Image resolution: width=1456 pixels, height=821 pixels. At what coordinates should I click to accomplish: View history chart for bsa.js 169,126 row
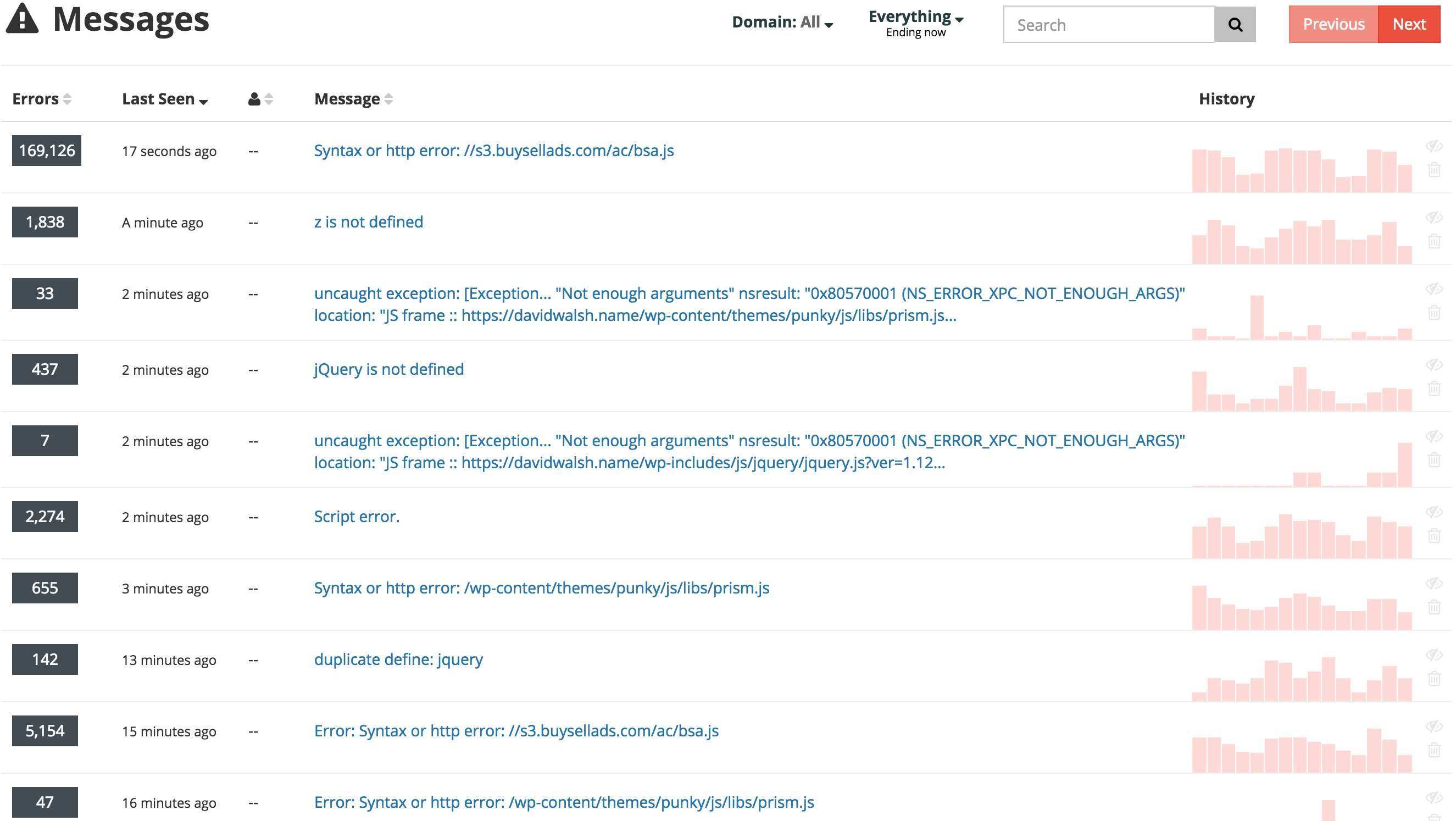[1302, 170]
